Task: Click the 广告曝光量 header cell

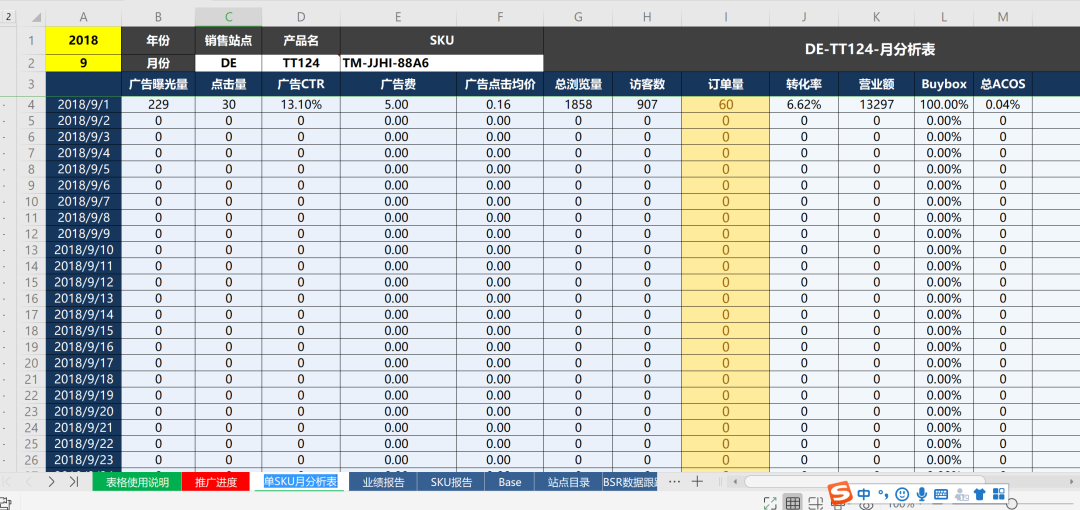Action: pyautogui.click(x=158, y=84)
